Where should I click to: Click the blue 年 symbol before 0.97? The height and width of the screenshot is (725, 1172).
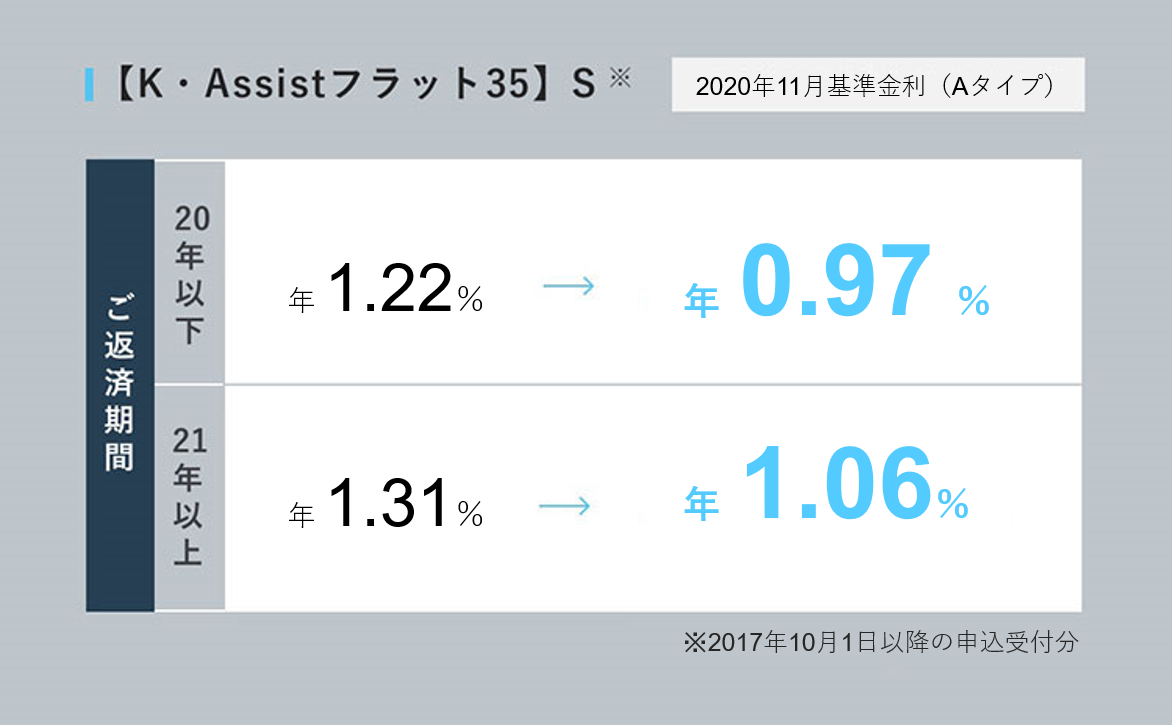[x=701, y=301]
